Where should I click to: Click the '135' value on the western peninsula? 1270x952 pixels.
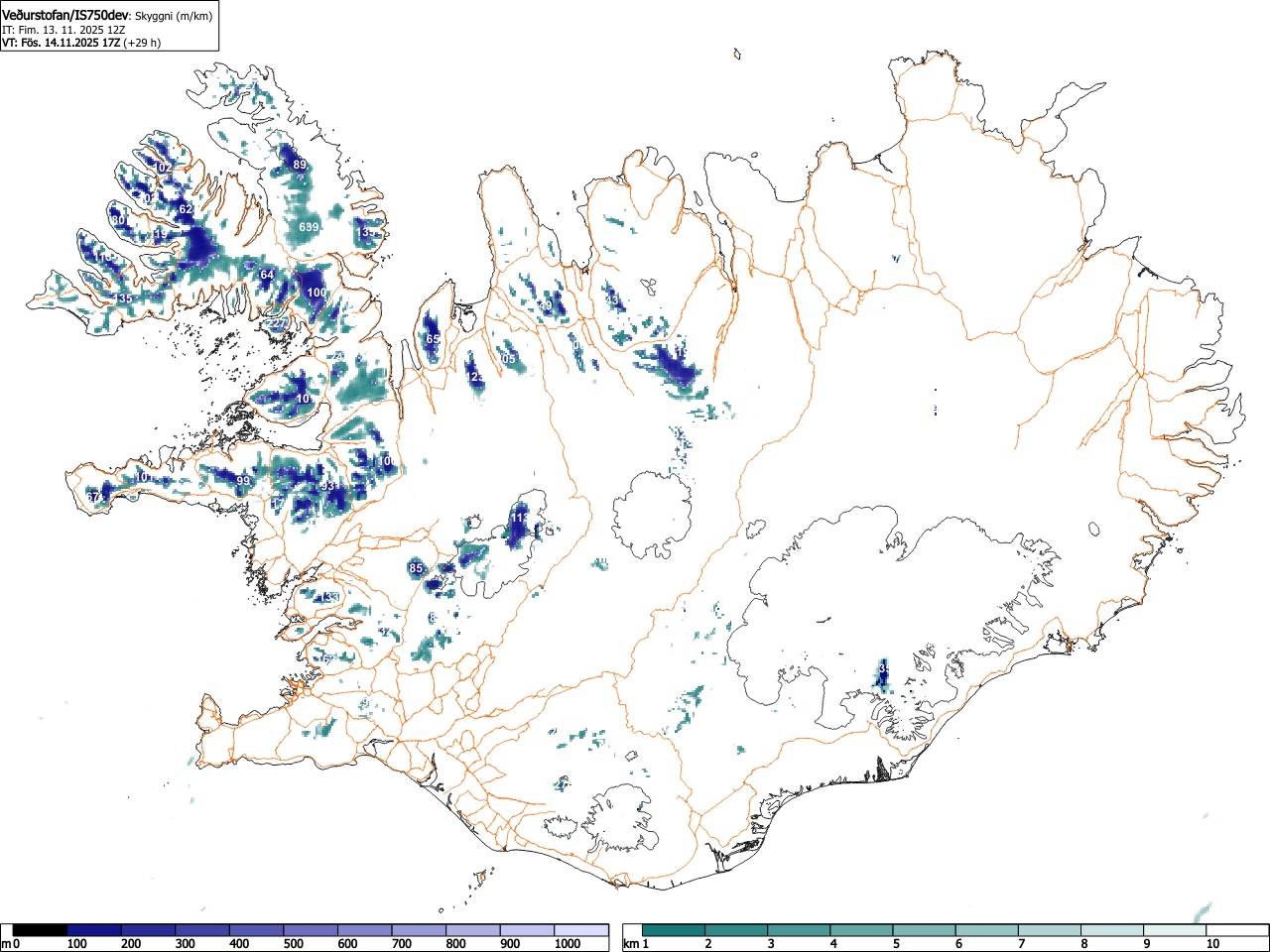[123, 298]
